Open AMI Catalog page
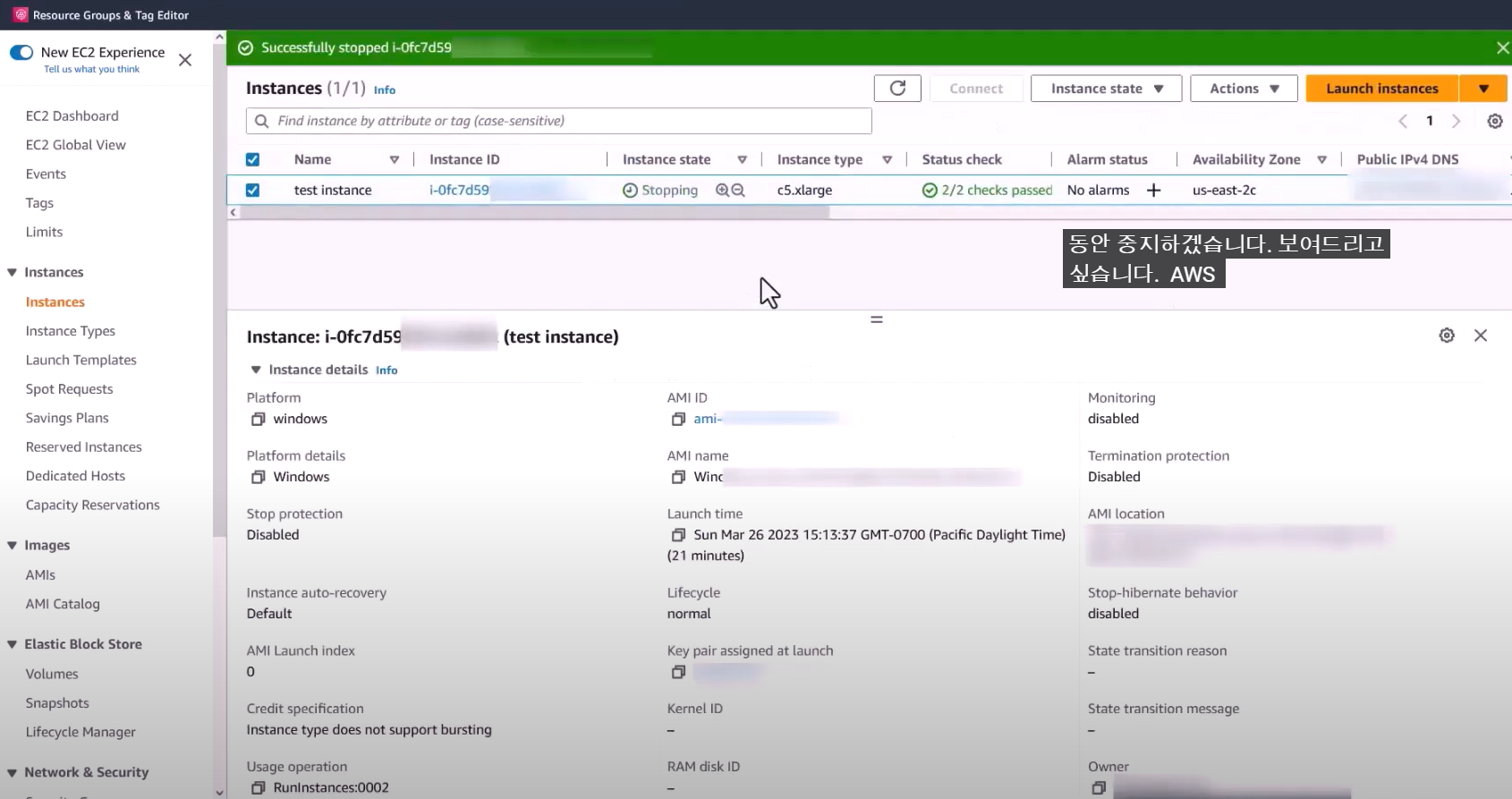Viewport: 1512px width, 799px height. (x=63, y=604)
